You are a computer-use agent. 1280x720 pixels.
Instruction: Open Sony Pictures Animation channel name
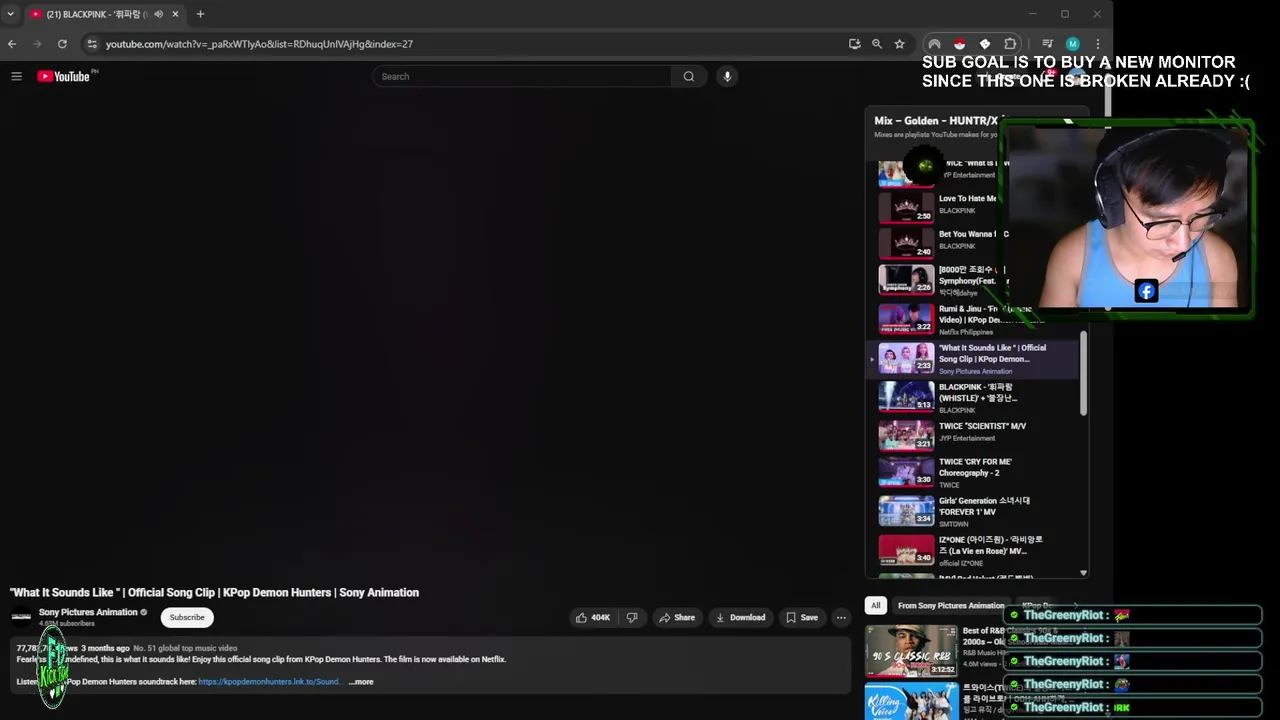[88, 612]
